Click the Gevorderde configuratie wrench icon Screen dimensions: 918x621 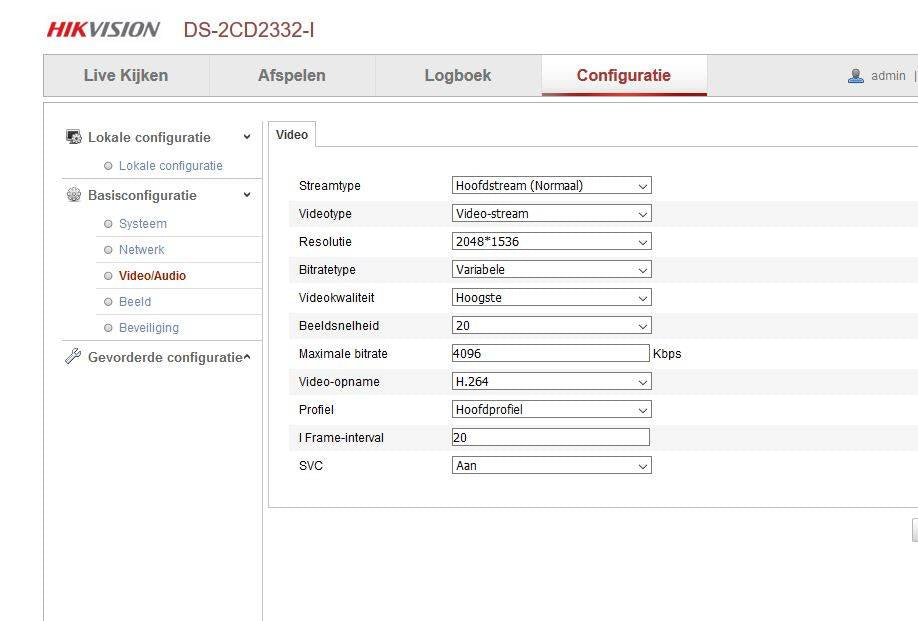pos(73,357)
